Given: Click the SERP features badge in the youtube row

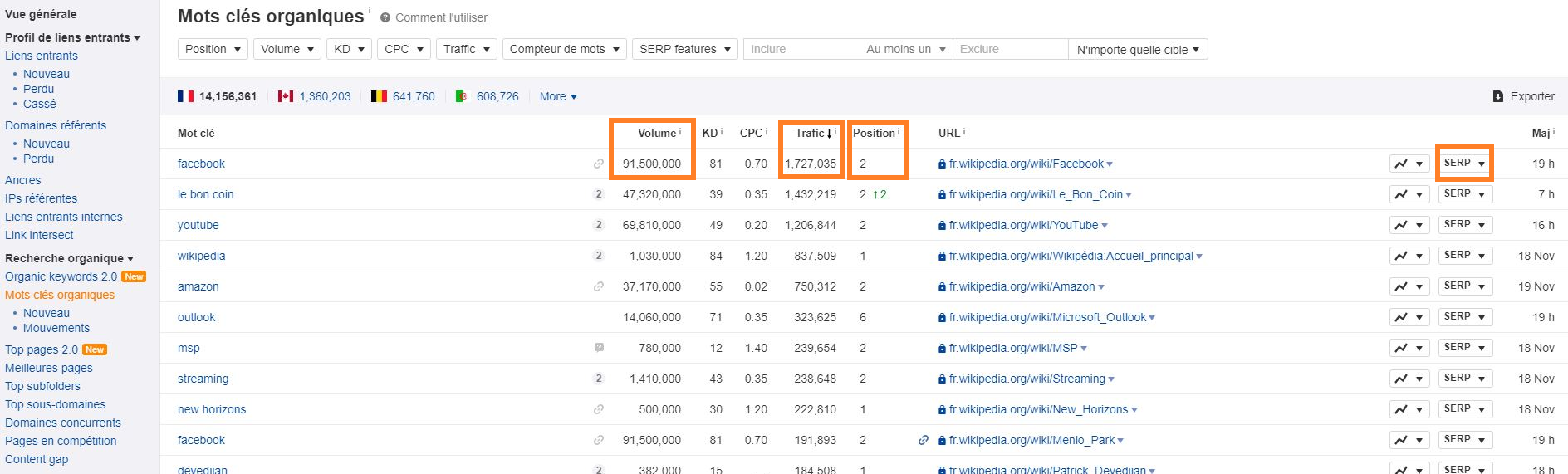Looking at the screenshot, I should (599, 225).
